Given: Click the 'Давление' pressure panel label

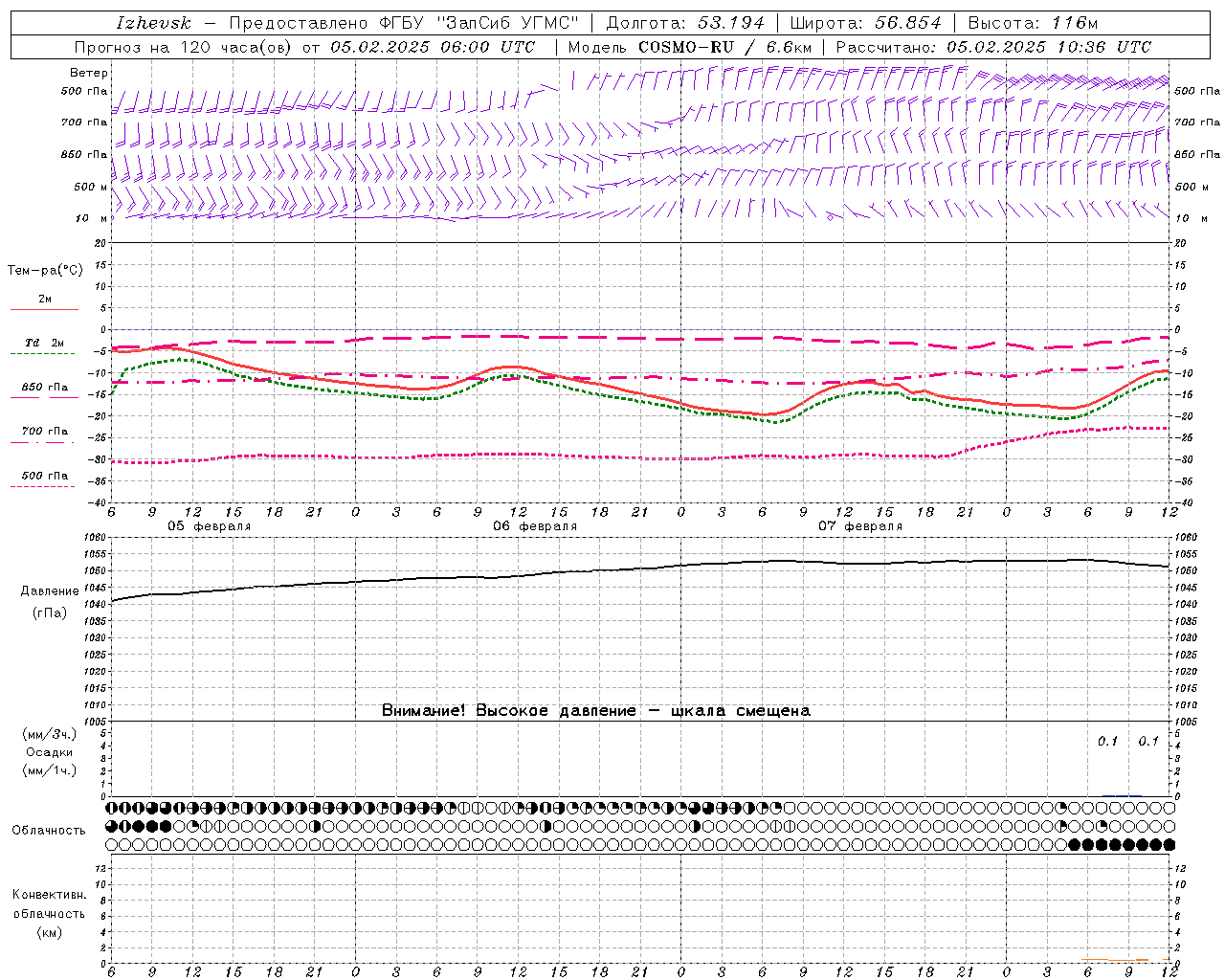Looking at the screenshot, I should 50,591.
